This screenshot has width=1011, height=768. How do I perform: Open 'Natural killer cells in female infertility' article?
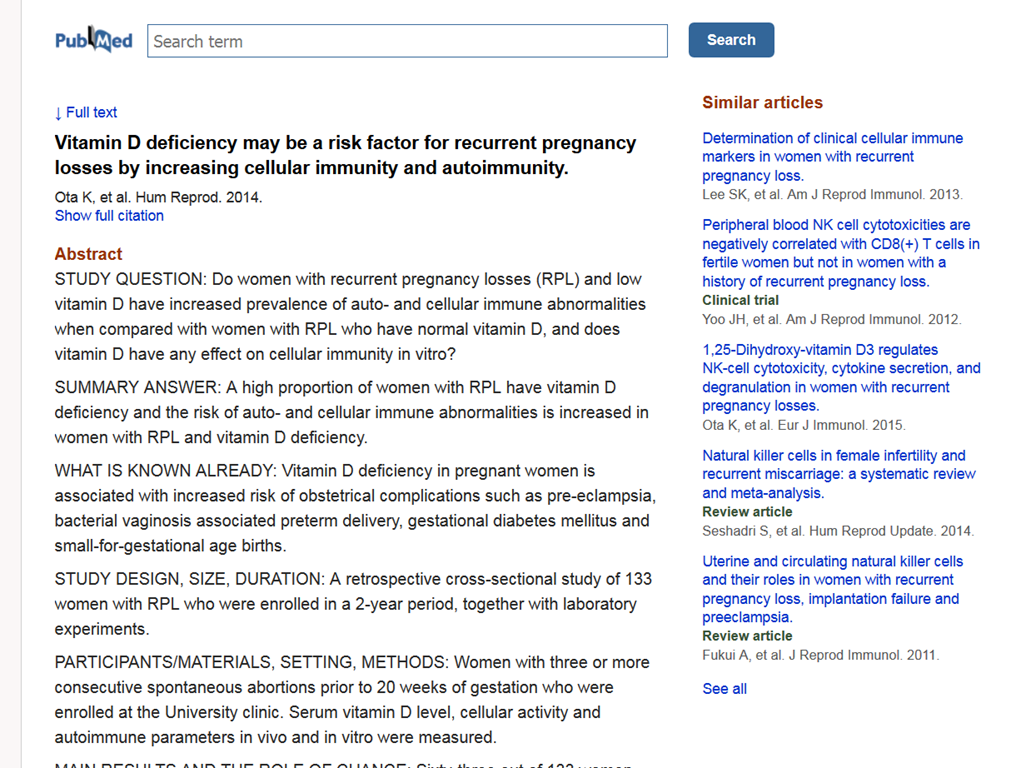[839, 474]
